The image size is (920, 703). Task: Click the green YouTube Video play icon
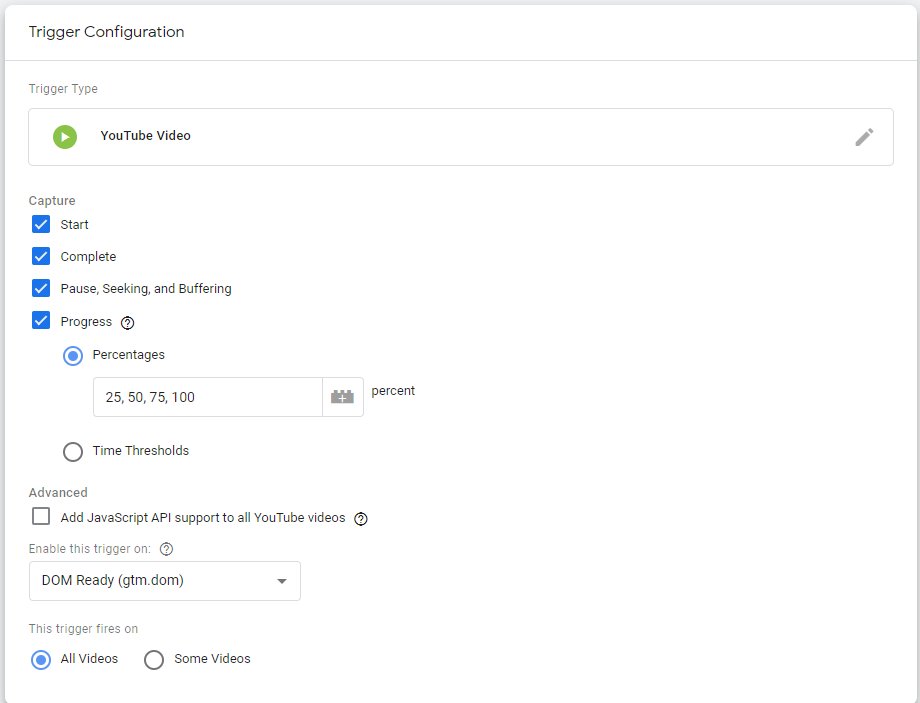pos(65,137)
